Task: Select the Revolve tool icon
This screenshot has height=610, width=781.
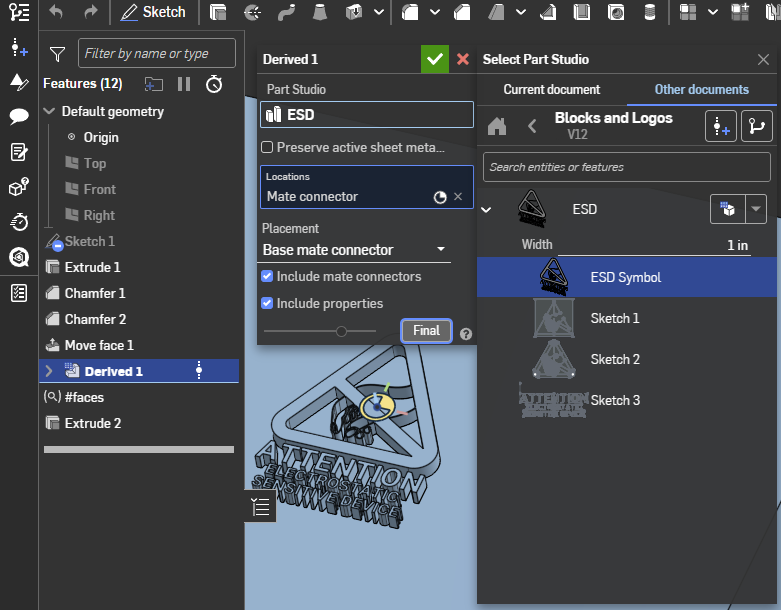Action: (x=253, y=12)
